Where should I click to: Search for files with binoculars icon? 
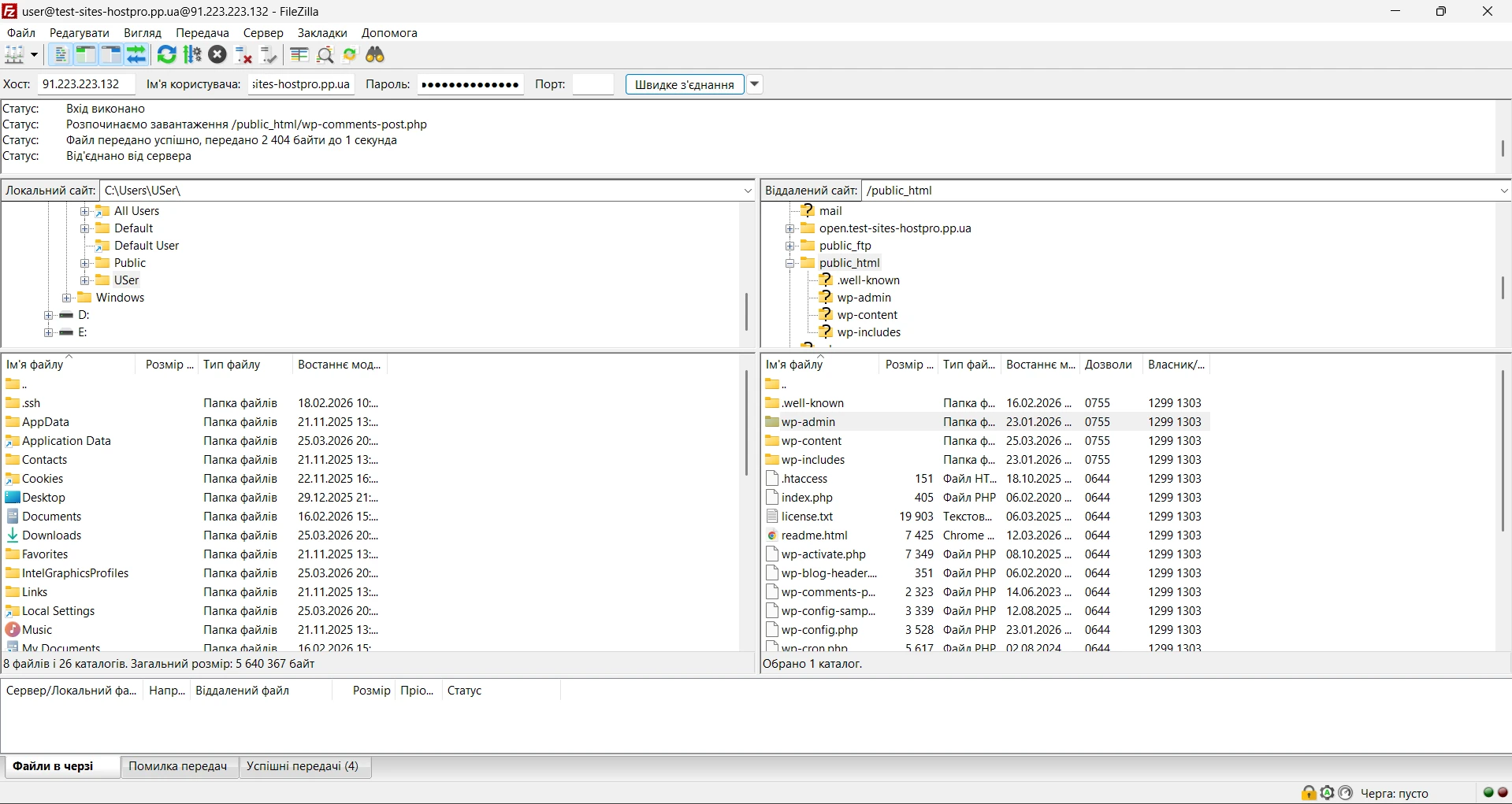(x=376, y=54)
